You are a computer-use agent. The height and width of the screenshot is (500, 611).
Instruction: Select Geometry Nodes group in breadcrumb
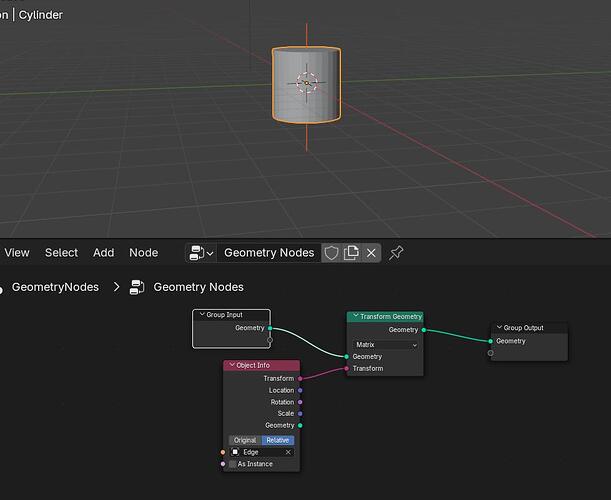(x=198, y=287)
